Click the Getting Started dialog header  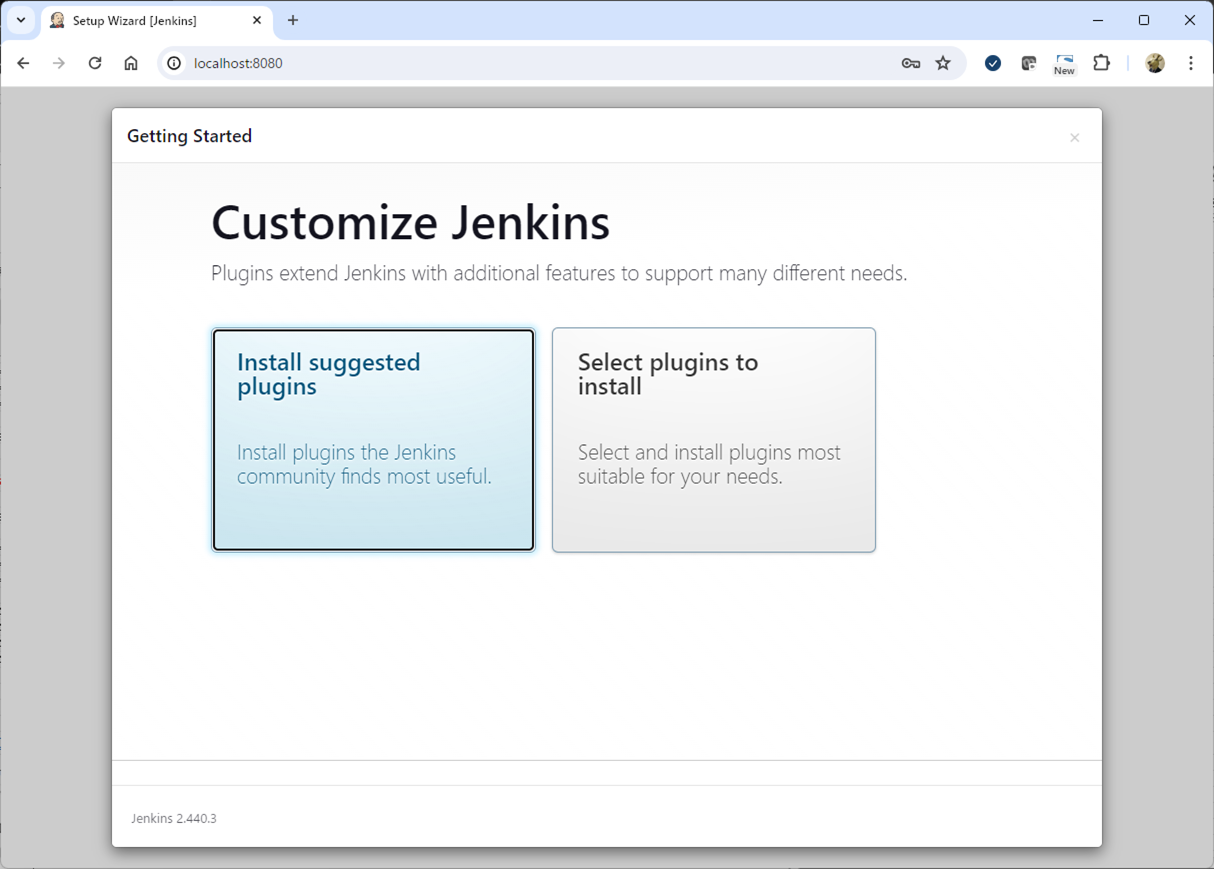[x=189, y=136]
